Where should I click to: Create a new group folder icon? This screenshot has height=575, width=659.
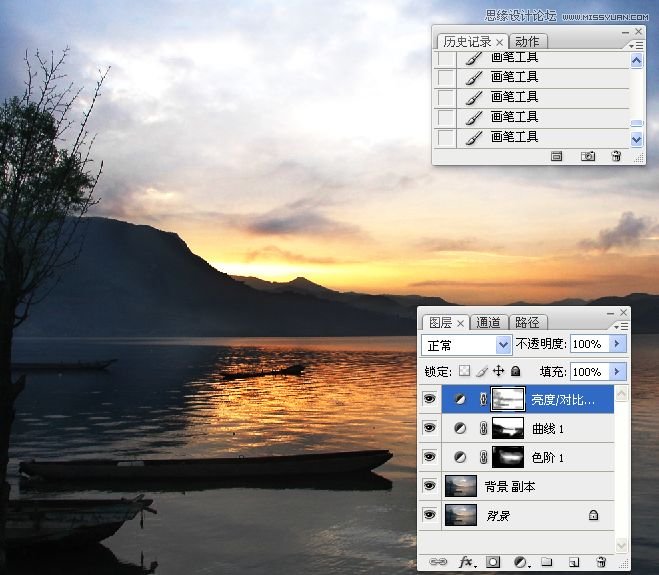(546, 562)
